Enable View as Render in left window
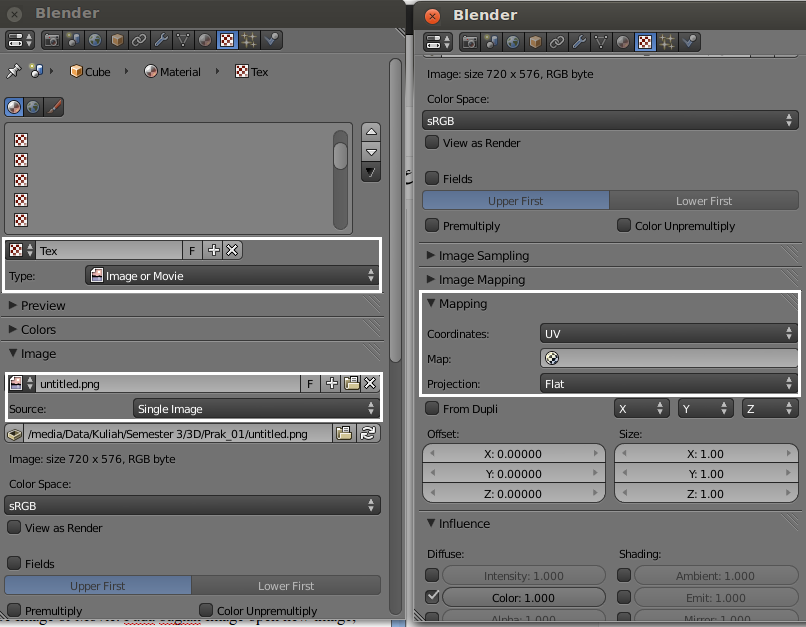The height and width of the screenshot is (627, 806). tap(14, 527)
